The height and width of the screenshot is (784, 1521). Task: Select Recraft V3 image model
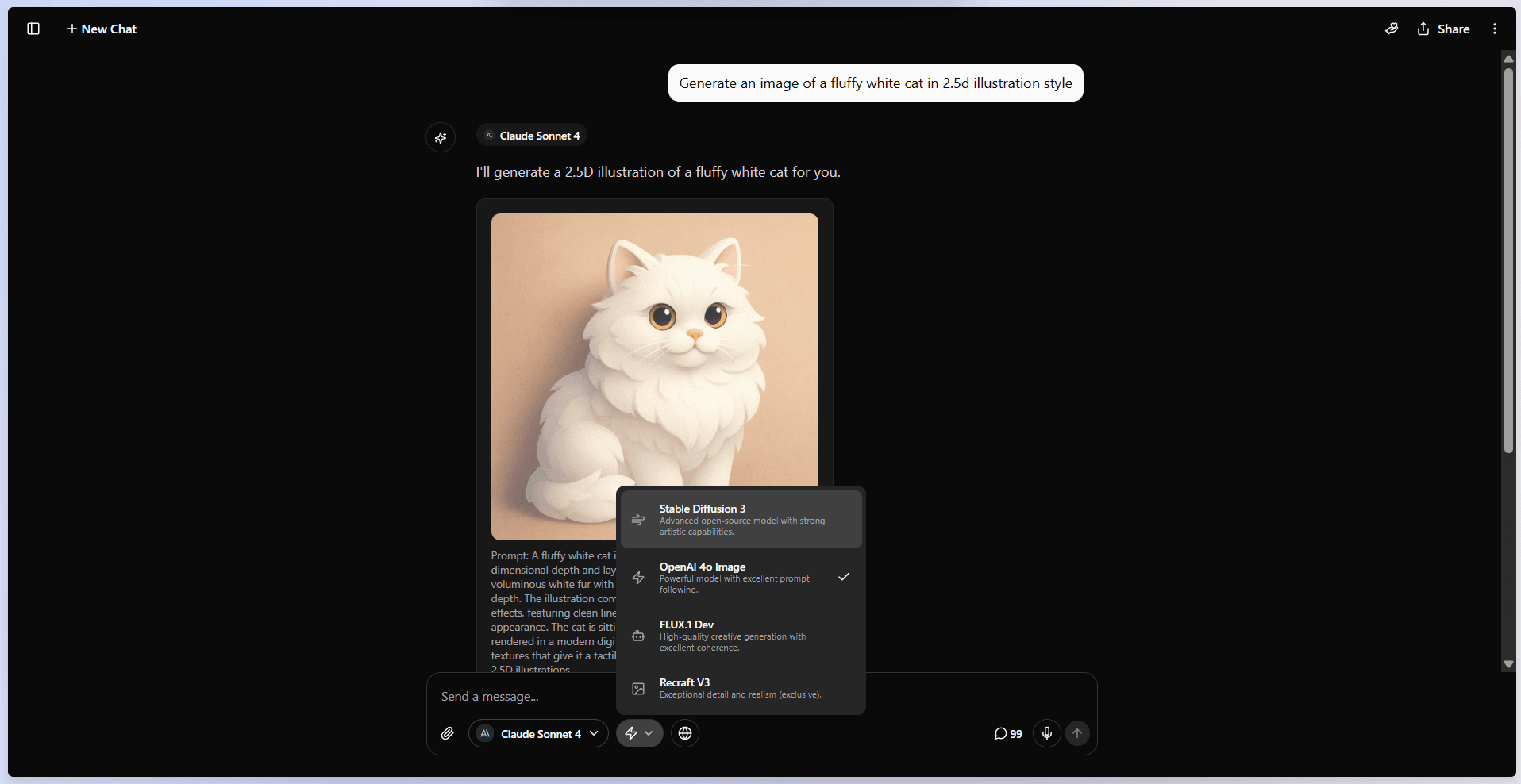point(741,688)
